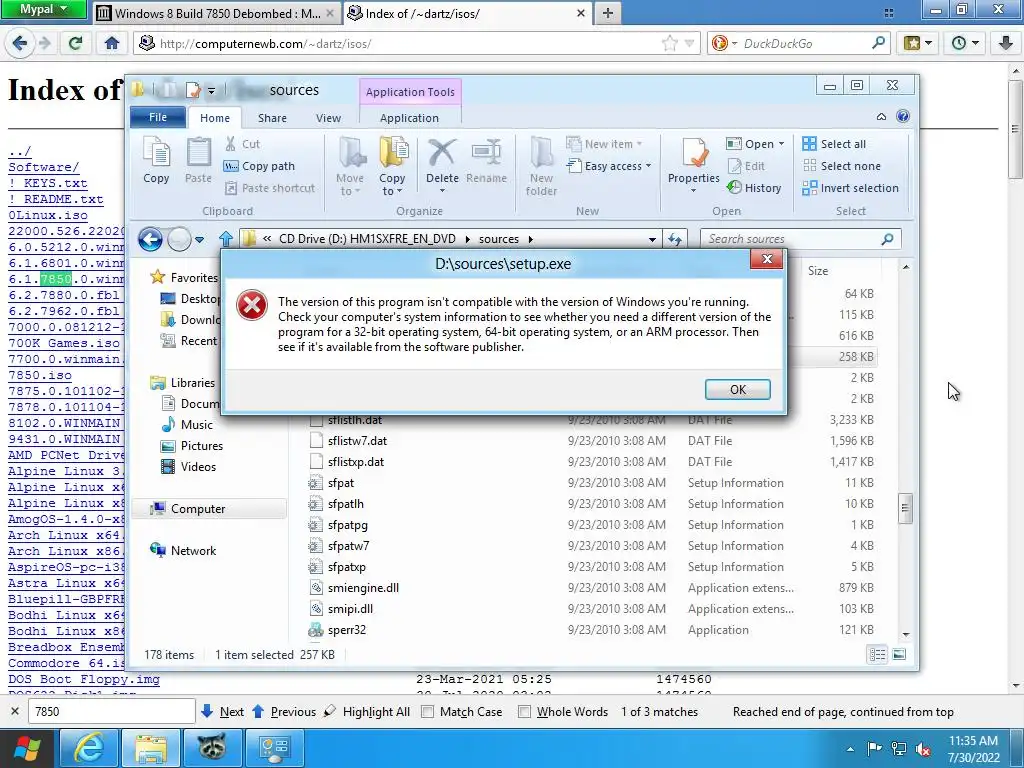Click the Delete icon in the Organize group

(x=442, y=165)
